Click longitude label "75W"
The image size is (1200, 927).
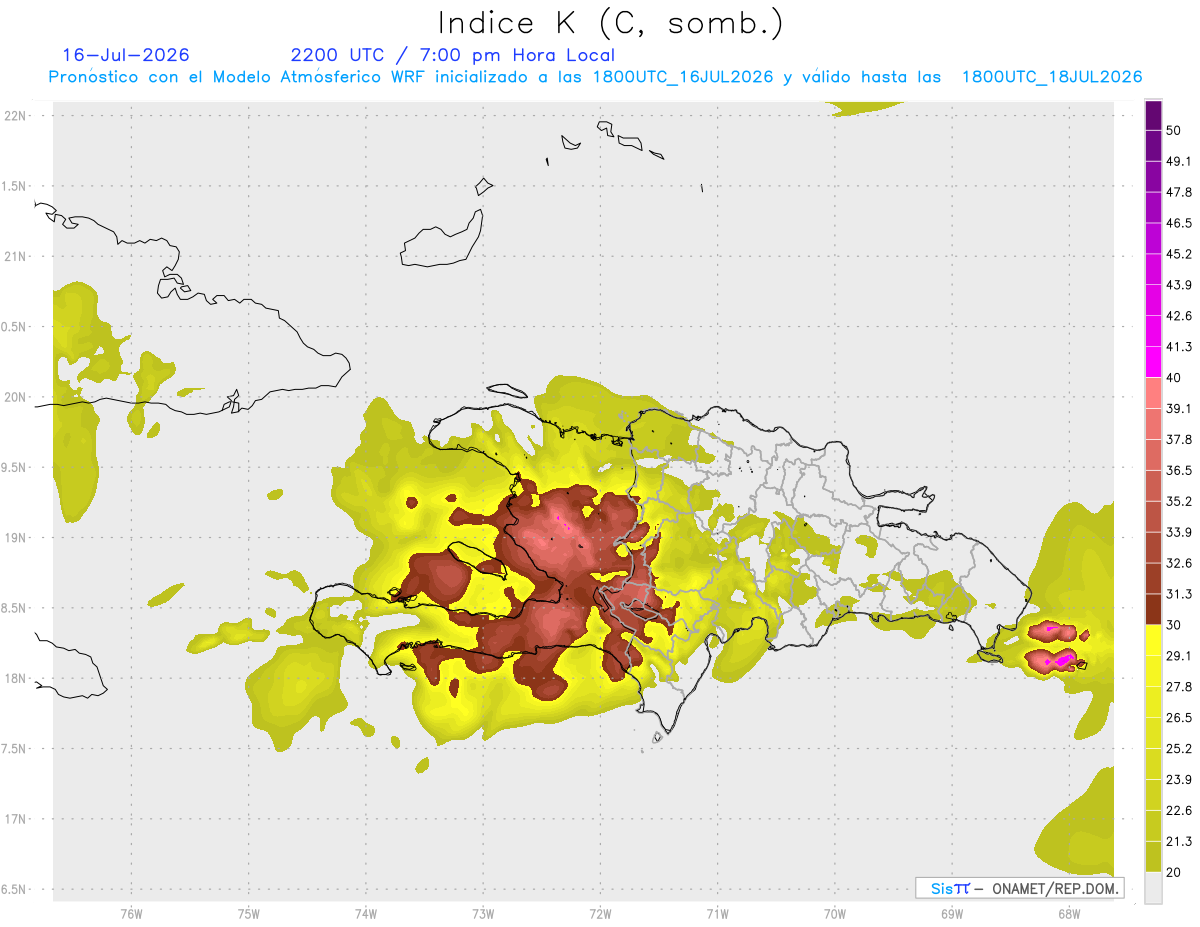[x=249, y=914]
